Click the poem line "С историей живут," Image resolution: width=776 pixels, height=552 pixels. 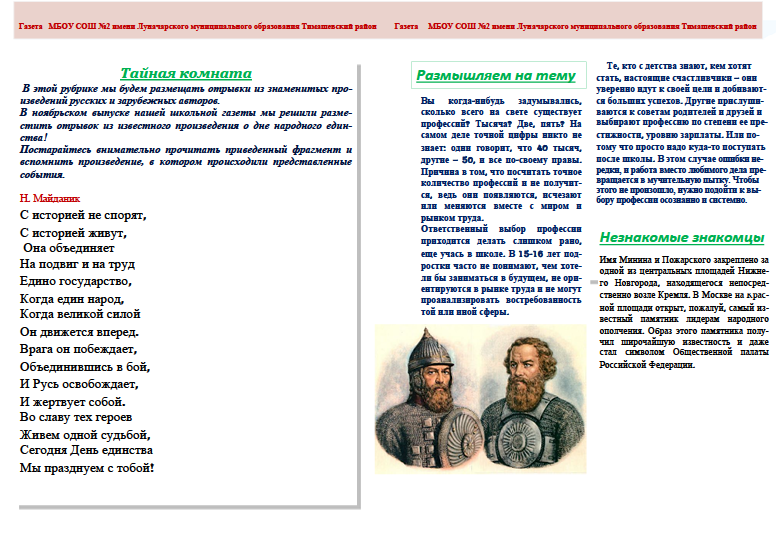73,233
